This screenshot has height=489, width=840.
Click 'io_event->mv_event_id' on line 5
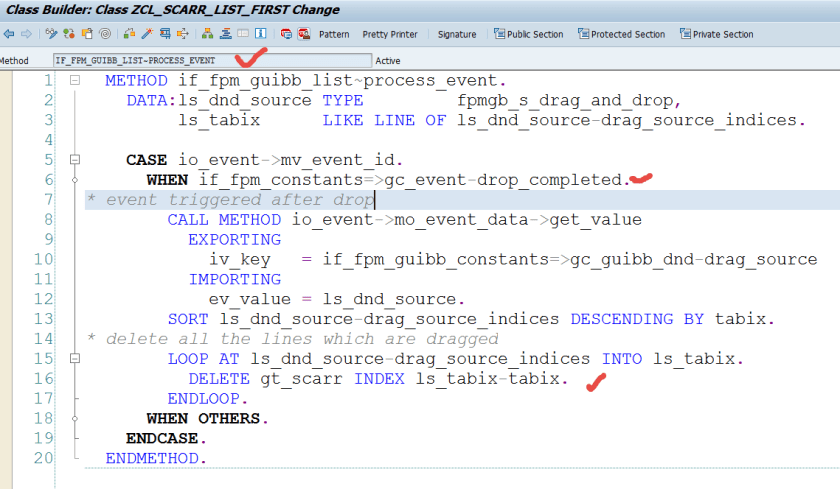coord(286,160)
